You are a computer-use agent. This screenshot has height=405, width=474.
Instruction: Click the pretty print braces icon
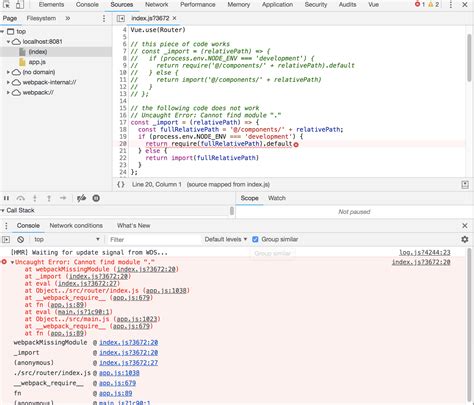pyautogui.click(x=121, y=184)
